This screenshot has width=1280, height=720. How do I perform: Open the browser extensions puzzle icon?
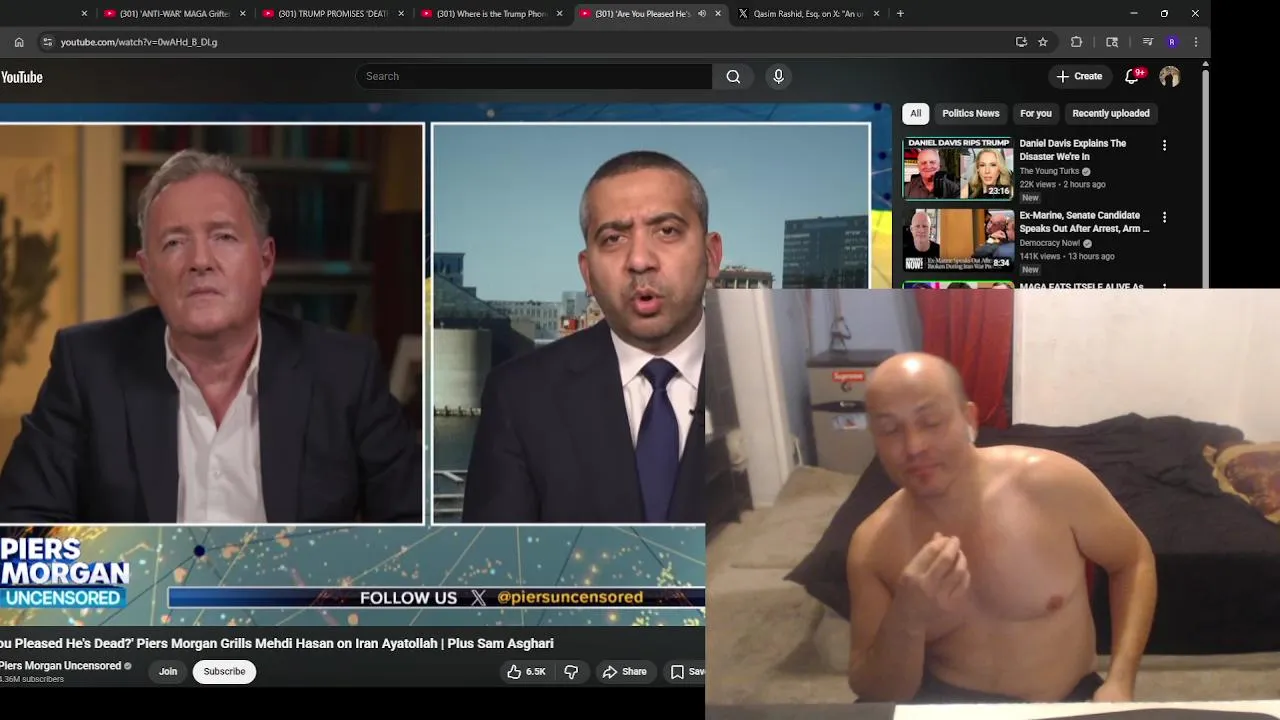1076,42
